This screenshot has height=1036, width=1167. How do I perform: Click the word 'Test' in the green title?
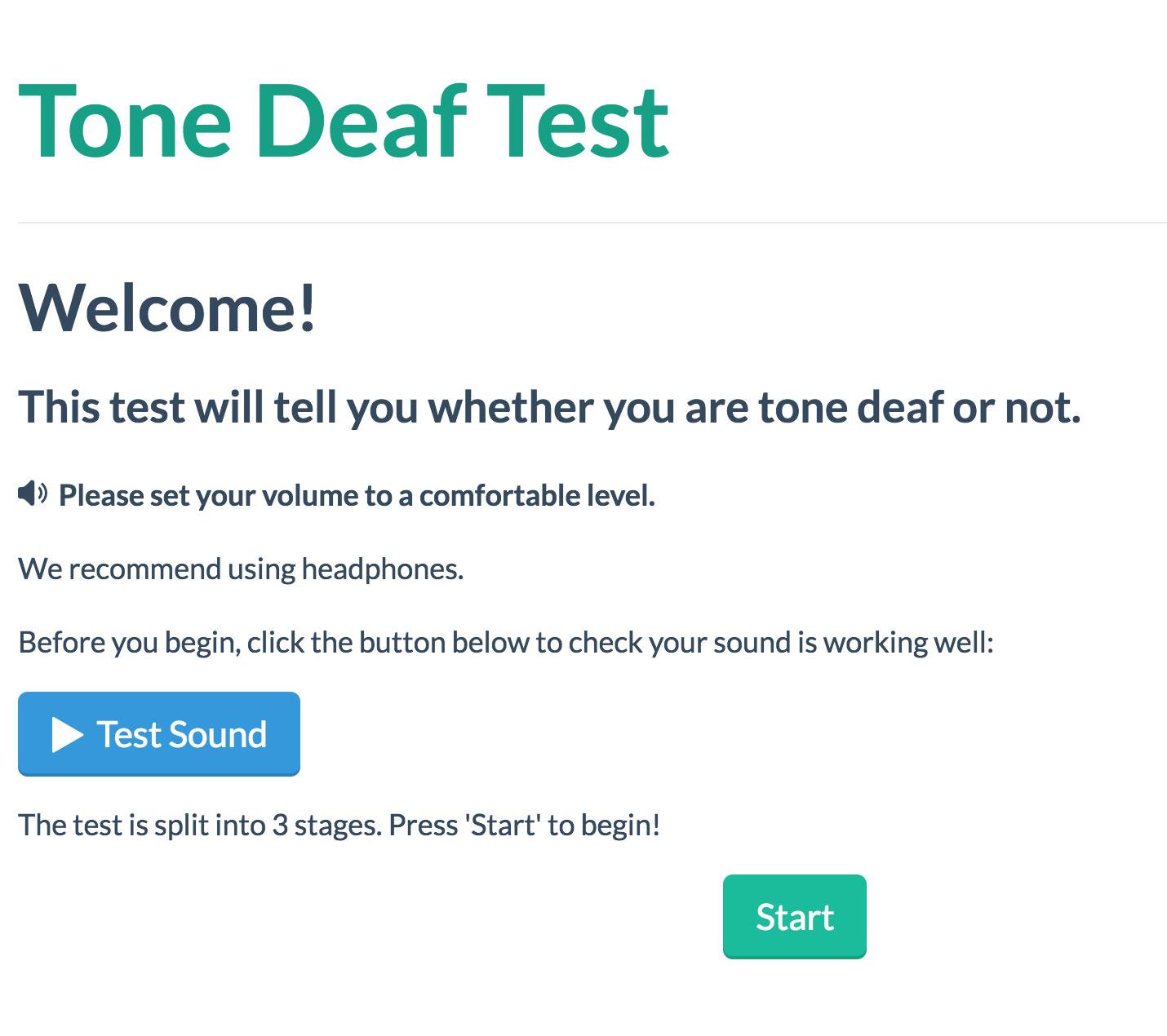coord(579,122)
